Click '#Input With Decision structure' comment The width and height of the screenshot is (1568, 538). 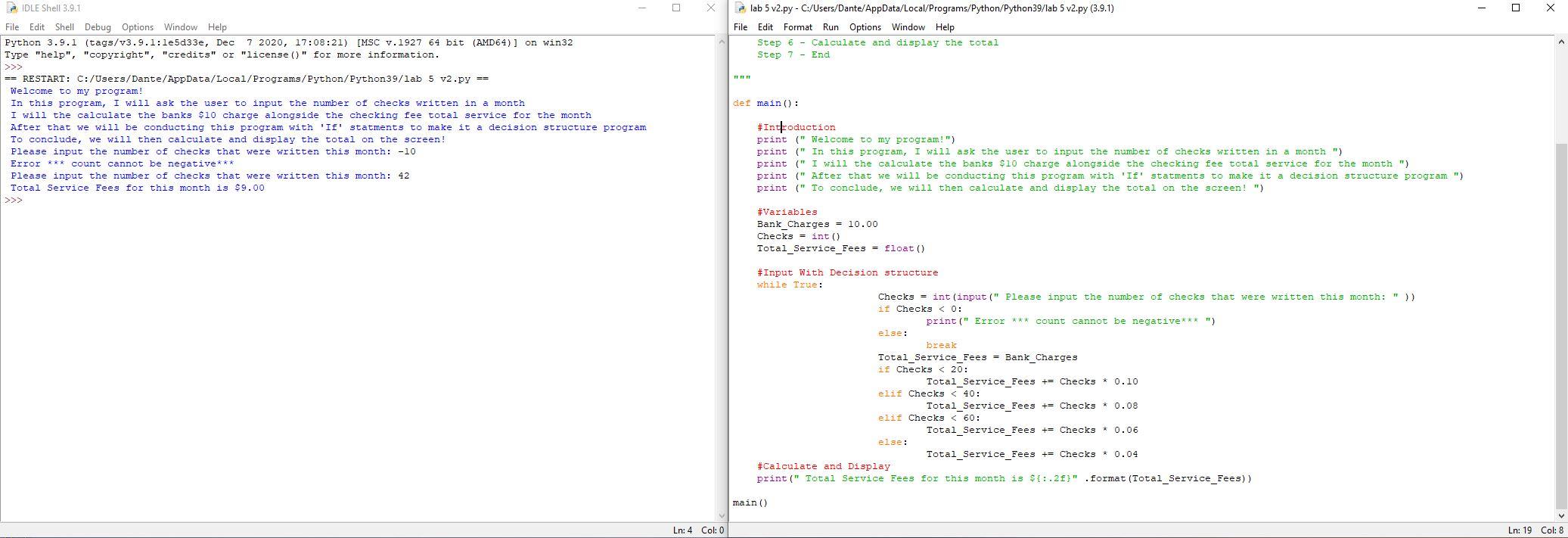click(x=847, y=272)
